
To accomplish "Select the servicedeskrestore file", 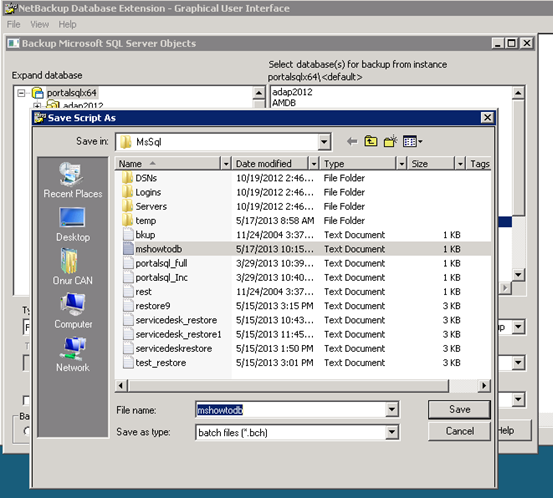I will tap(174, 348).
